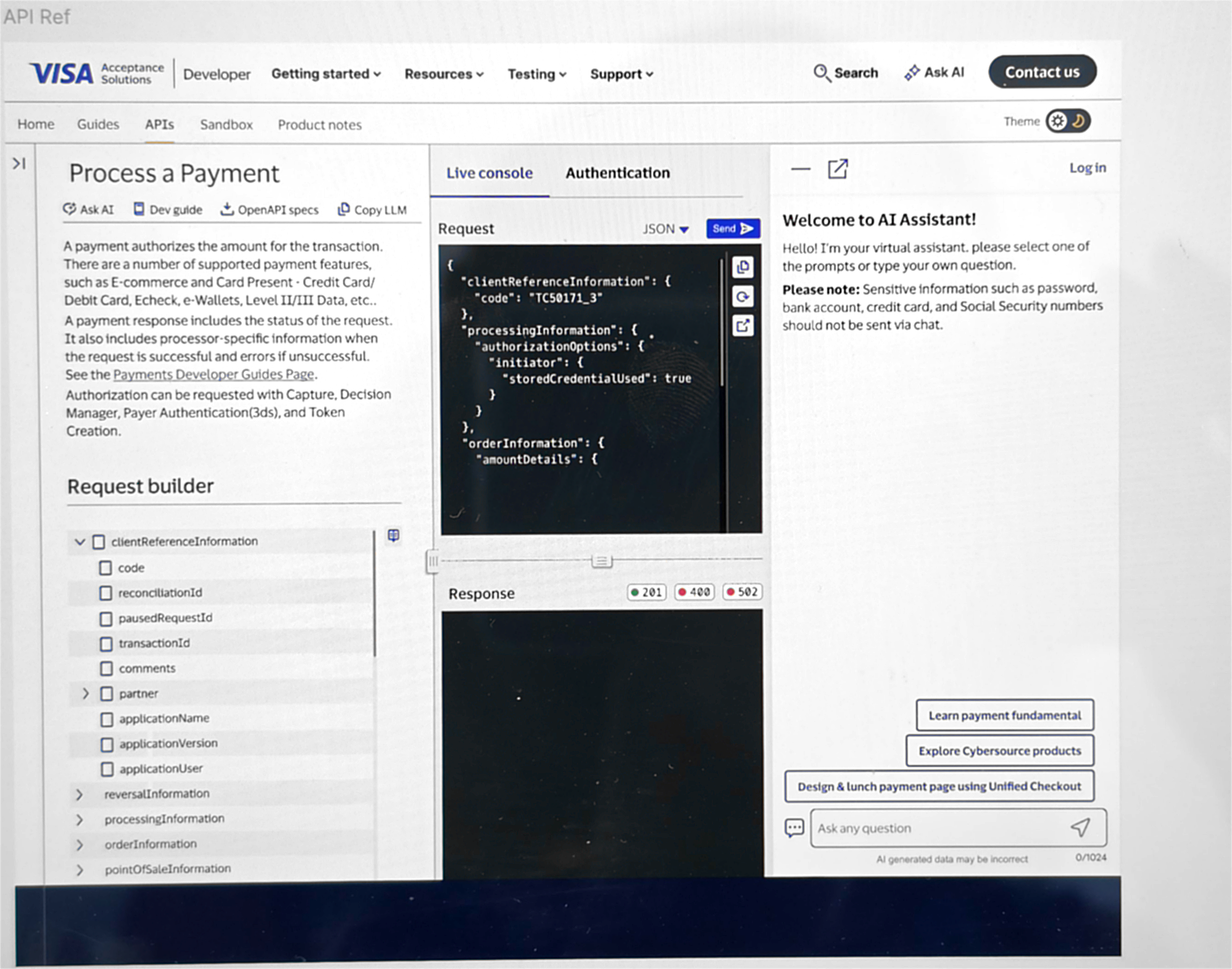Go to the Home tab
Screen dimensions: 1232x969
pyautogui.click(x=36, y=124)
